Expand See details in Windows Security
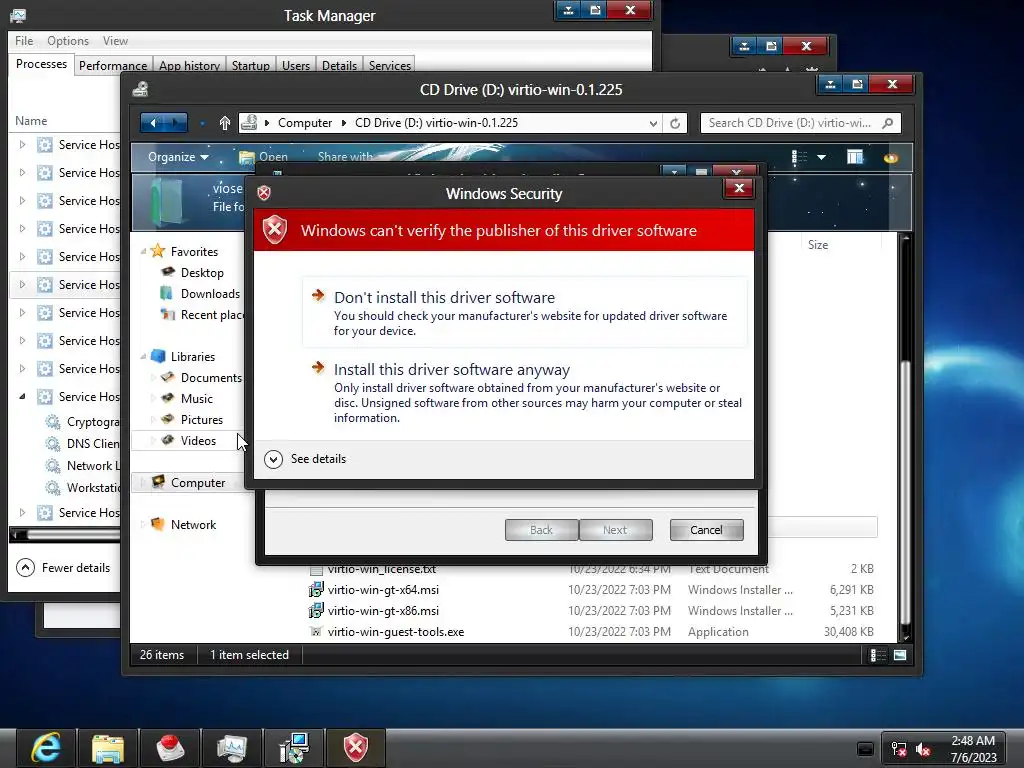 pos(274,459)
